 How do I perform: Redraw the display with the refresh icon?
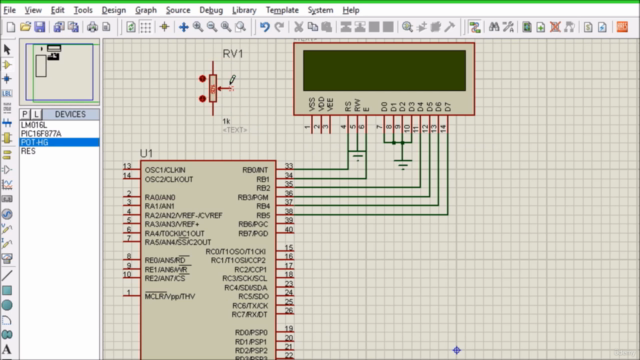click(131, 27)
